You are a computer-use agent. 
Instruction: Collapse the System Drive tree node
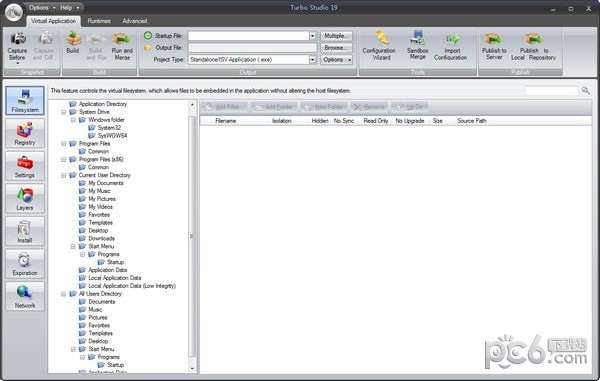point(64,112)
